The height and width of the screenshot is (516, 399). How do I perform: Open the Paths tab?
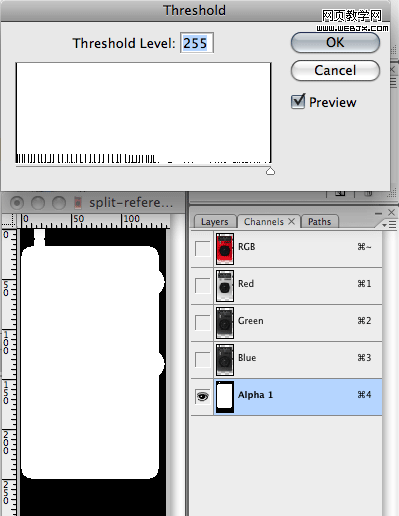click(319, 222)
